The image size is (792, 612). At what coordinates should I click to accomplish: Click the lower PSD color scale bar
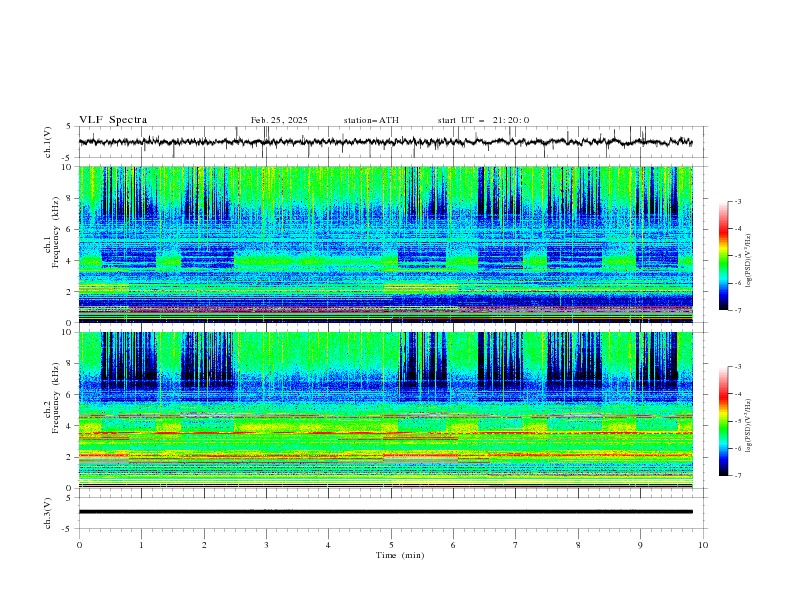pyautogui.click(x=723, y=421)
